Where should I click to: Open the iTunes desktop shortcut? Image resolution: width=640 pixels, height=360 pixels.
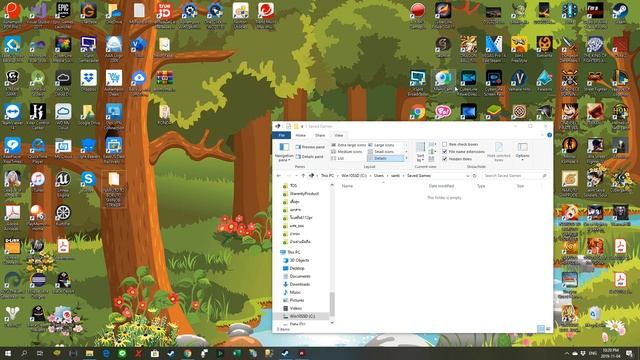pyautogui.click(x=38, y=182)
